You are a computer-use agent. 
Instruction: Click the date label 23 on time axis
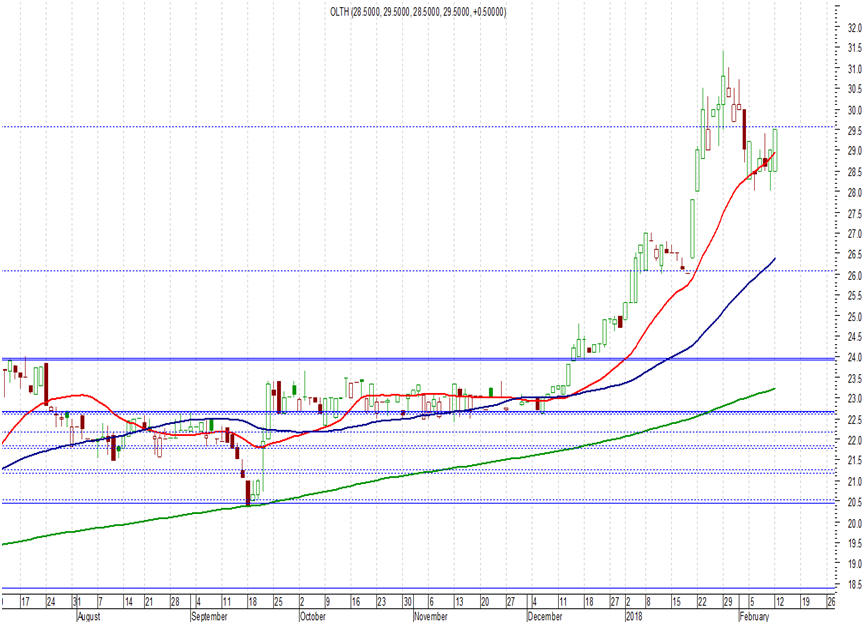click(x=382, y=601)
